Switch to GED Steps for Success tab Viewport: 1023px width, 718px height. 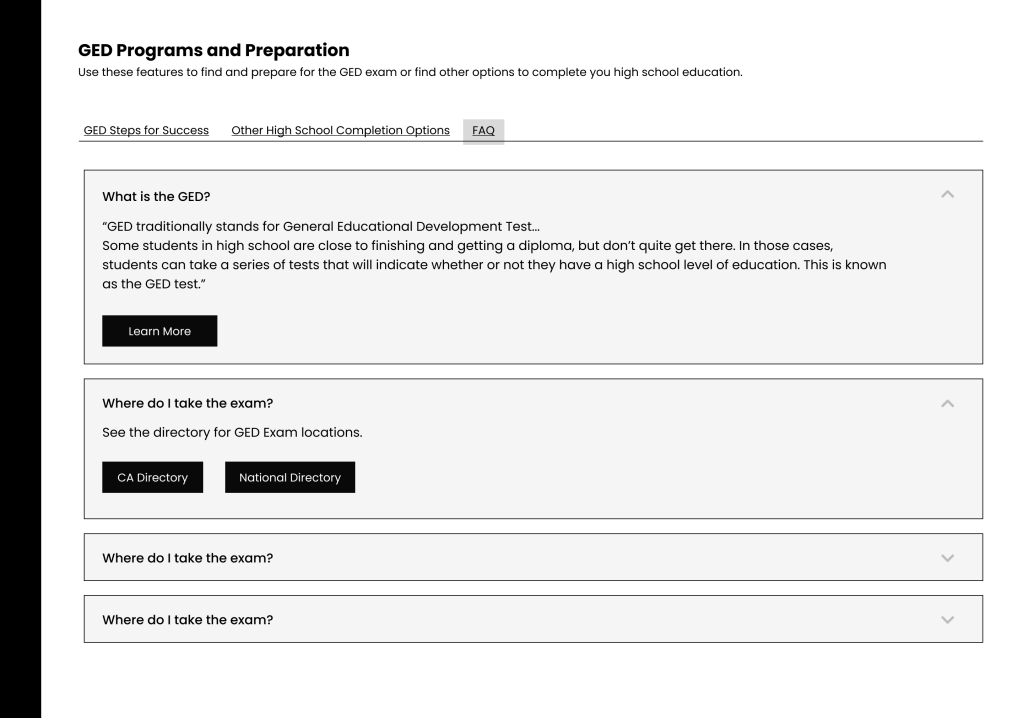[145, 130]
